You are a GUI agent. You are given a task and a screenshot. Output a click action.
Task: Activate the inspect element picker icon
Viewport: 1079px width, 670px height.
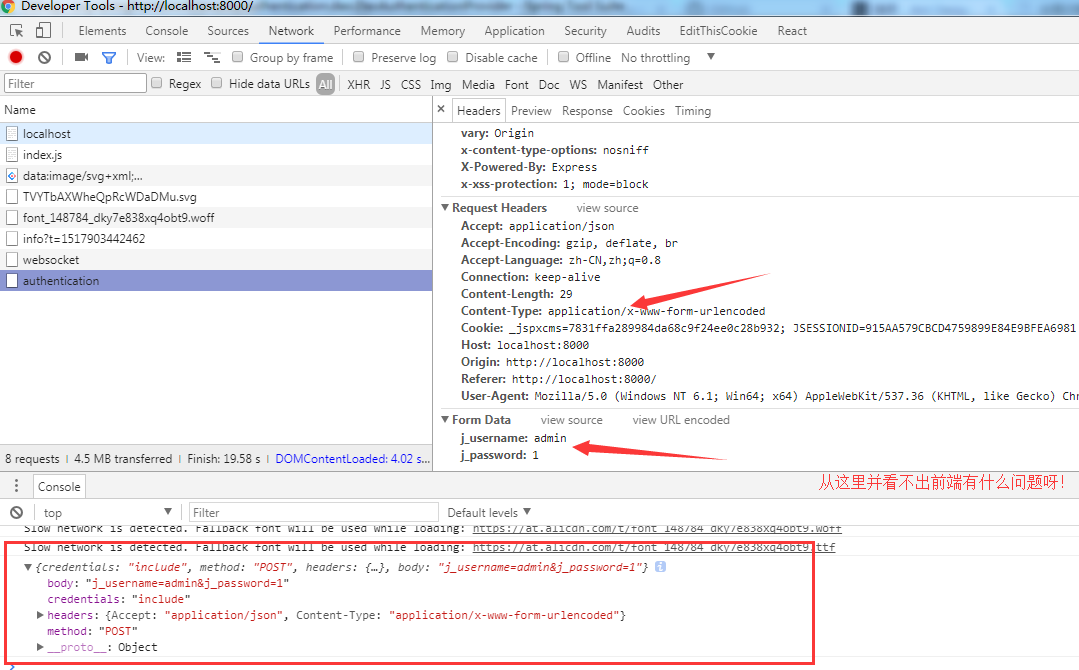[x=17, y=31]
